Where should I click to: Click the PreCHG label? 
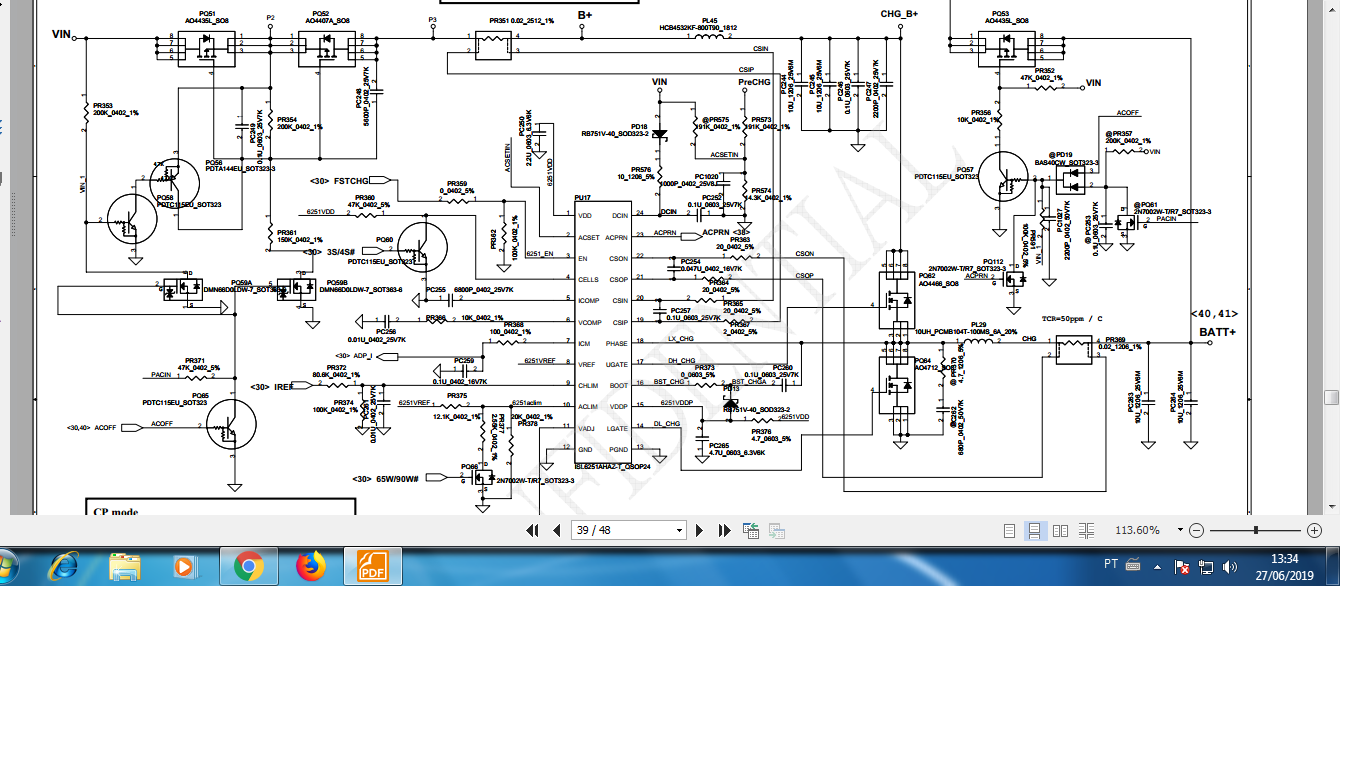click(754, 82)
